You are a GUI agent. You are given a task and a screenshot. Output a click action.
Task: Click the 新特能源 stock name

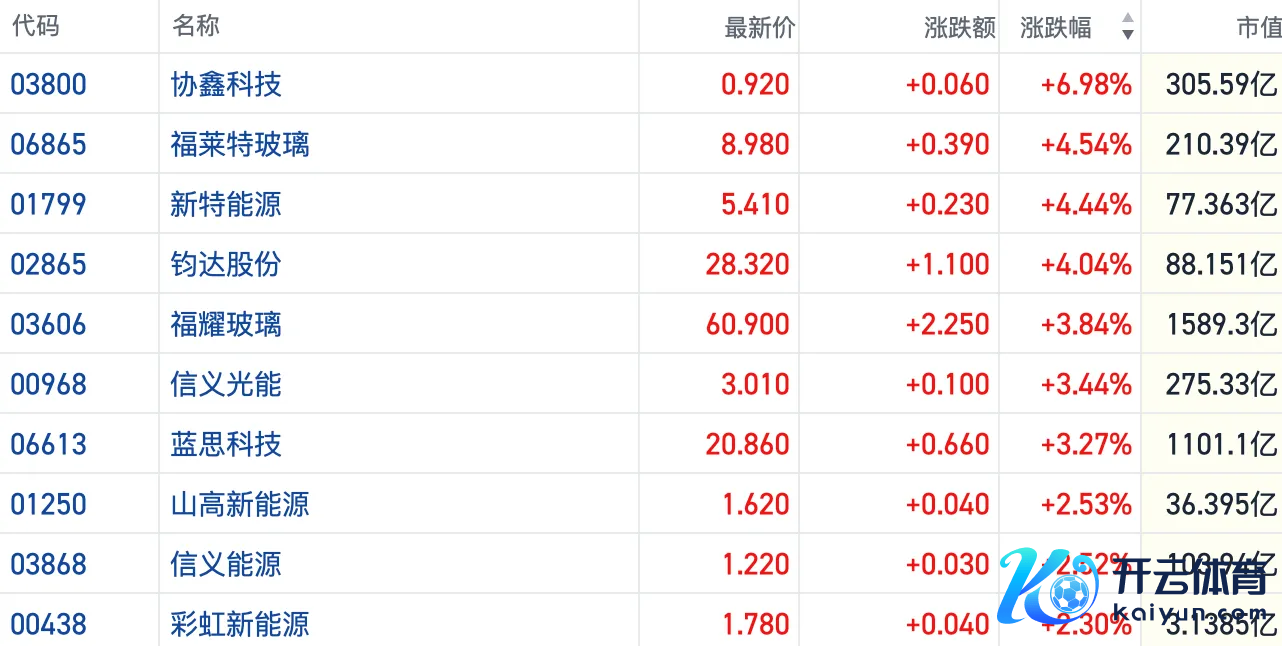(226, 204)
